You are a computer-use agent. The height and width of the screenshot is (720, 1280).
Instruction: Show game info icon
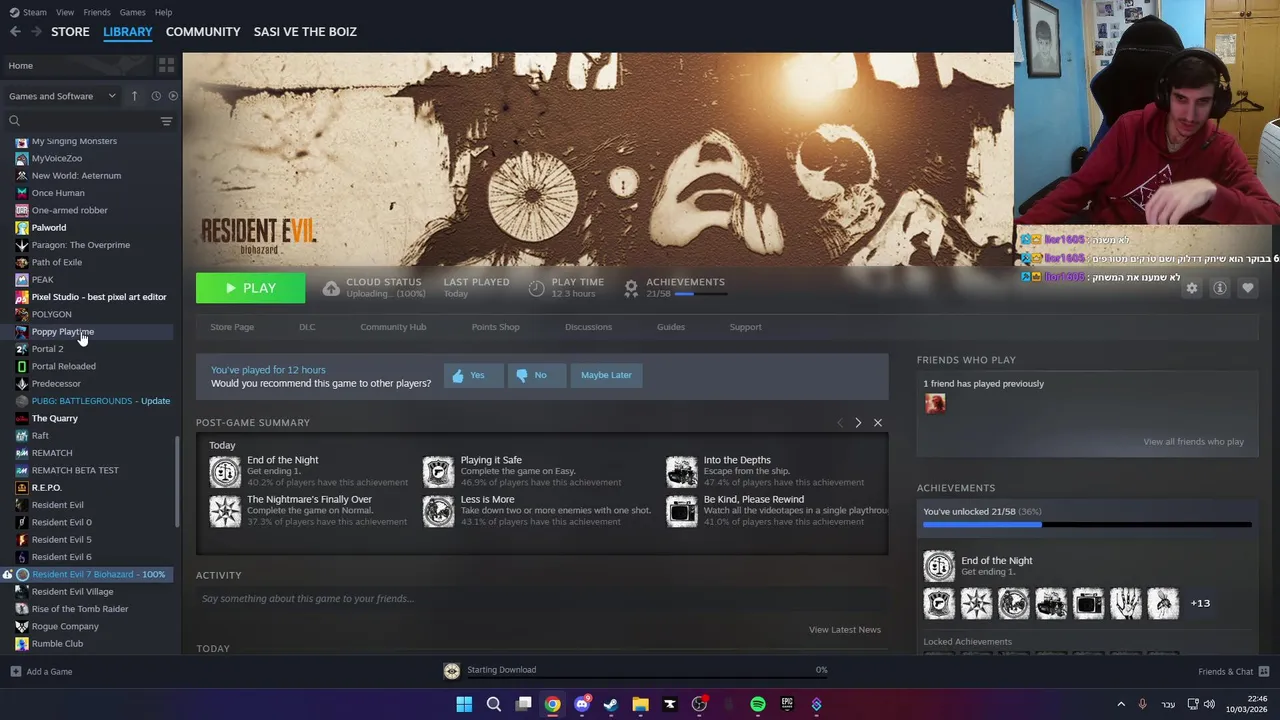click(1219, 288)
